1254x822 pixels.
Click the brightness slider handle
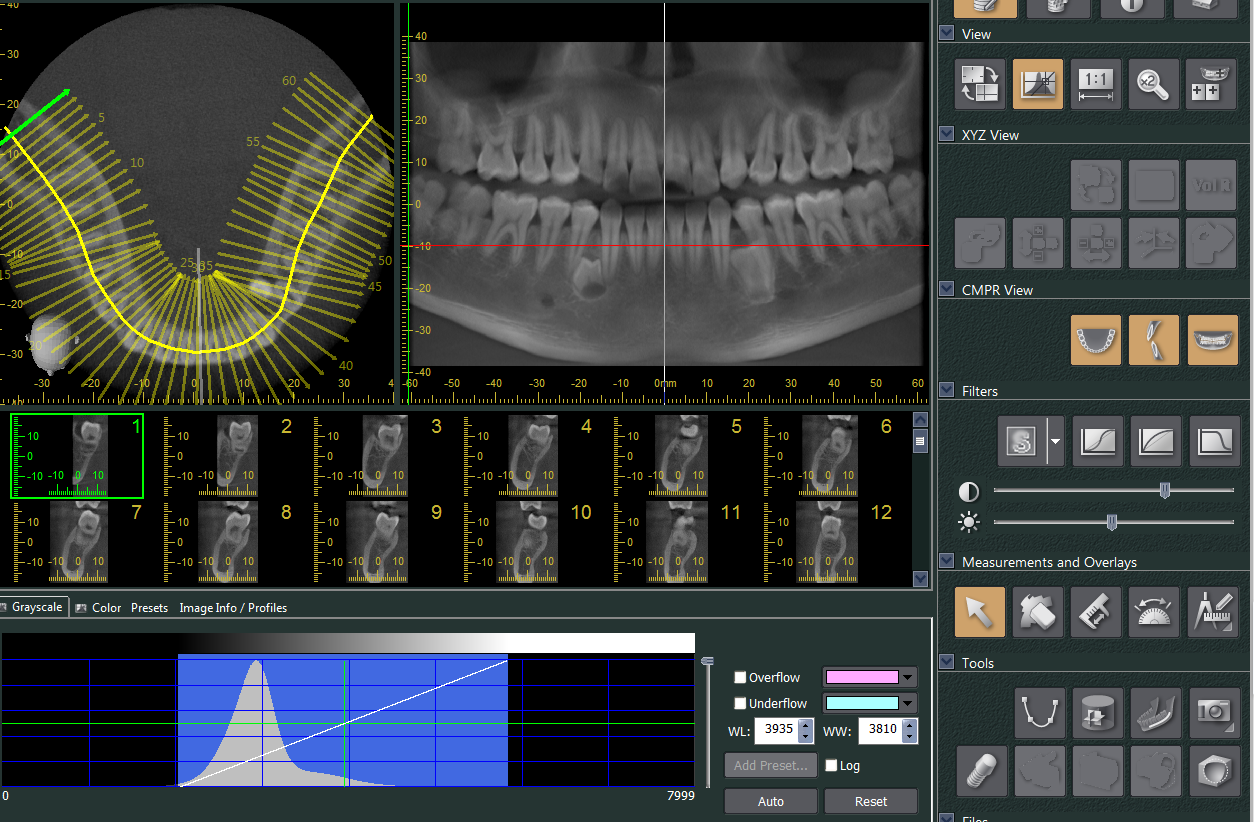(x=1111, y=522)
